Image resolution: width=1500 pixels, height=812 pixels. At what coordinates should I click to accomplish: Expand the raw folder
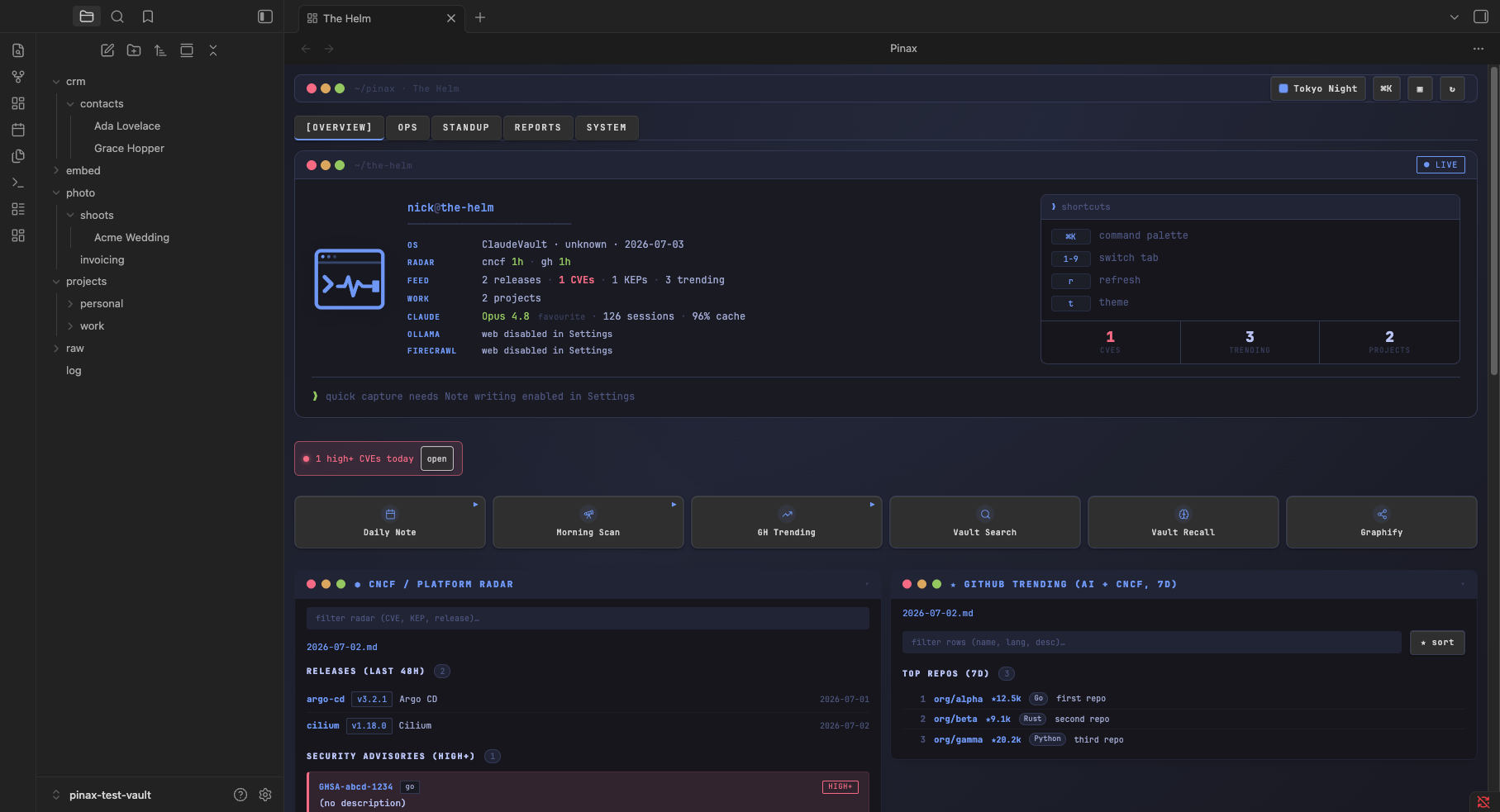pyautogui.click(x=56, y=349)
